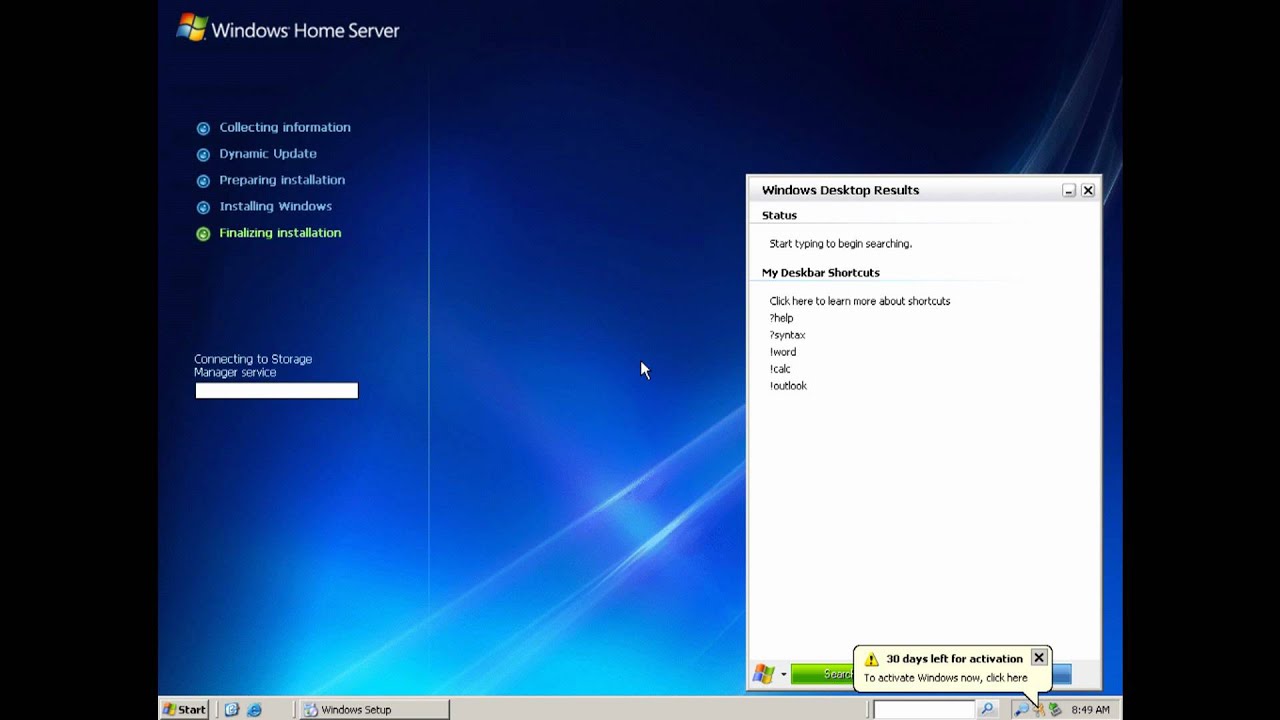Click the bullet icon beside Collecting information
Screen dimensions: 1280x720
[203, 128]
